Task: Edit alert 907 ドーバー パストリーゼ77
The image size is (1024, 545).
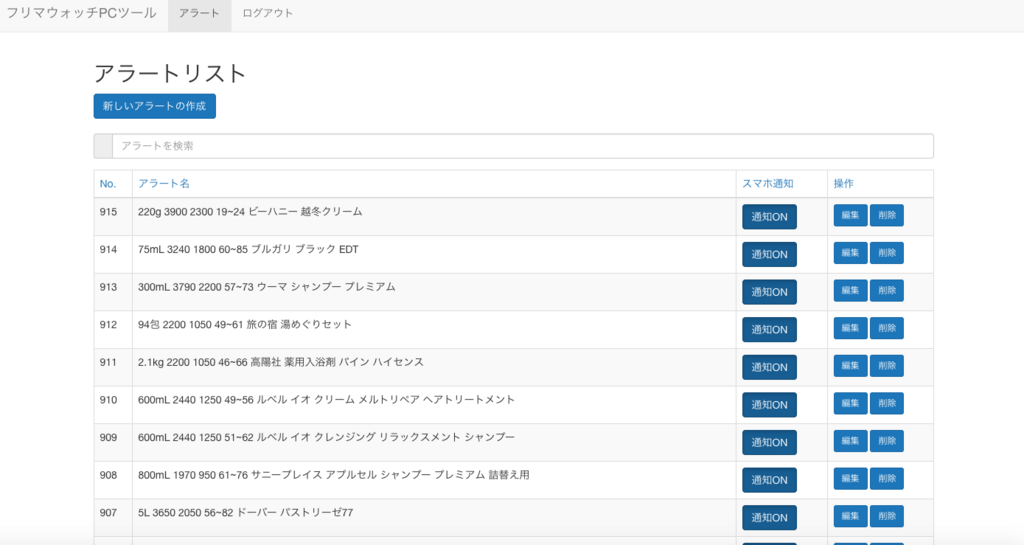Action: [850, 516]
